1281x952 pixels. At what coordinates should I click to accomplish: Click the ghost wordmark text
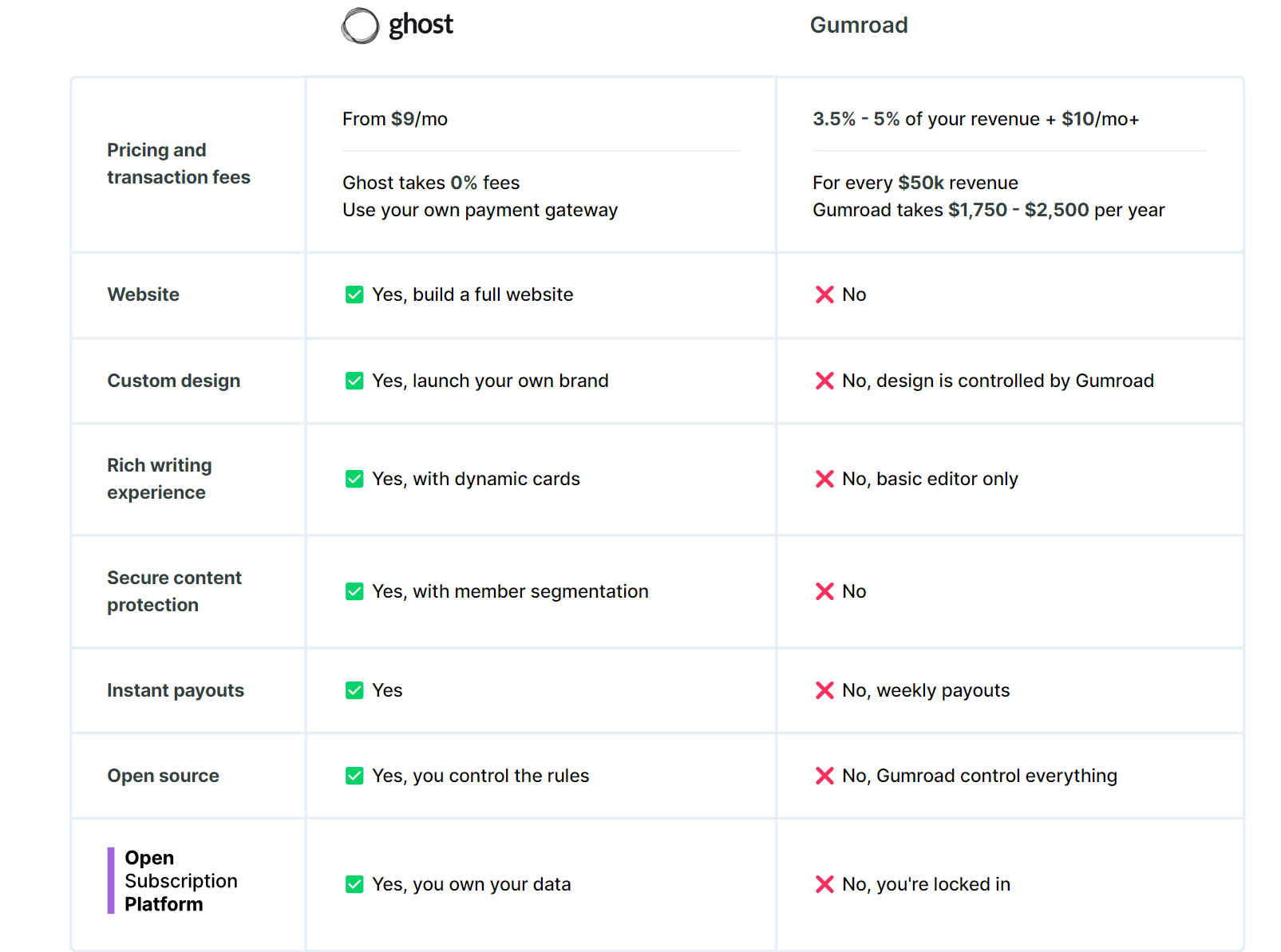point(421,26)
